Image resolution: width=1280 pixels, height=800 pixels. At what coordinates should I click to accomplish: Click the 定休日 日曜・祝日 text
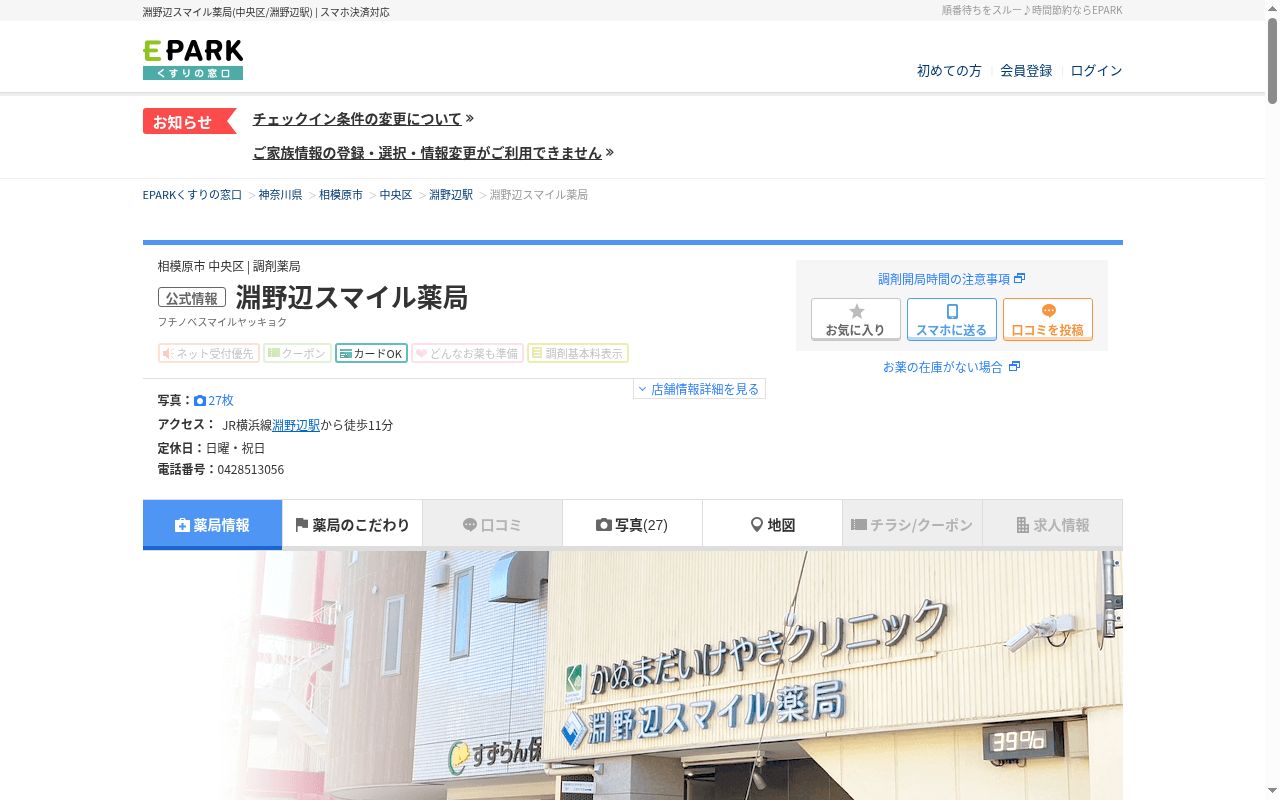[x=211, y=448]
